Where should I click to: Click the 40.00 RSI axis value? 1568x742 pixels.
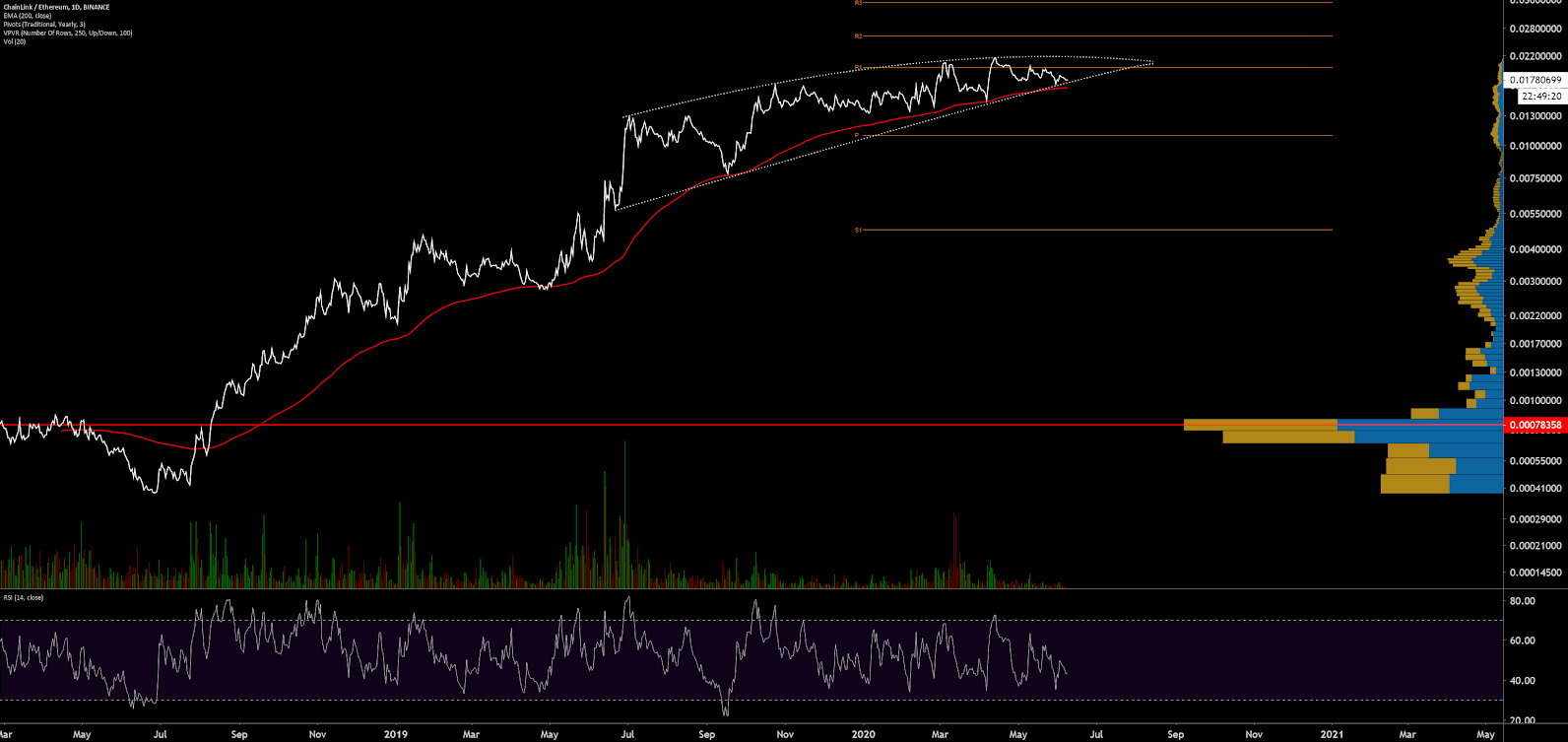(1524, 681)
